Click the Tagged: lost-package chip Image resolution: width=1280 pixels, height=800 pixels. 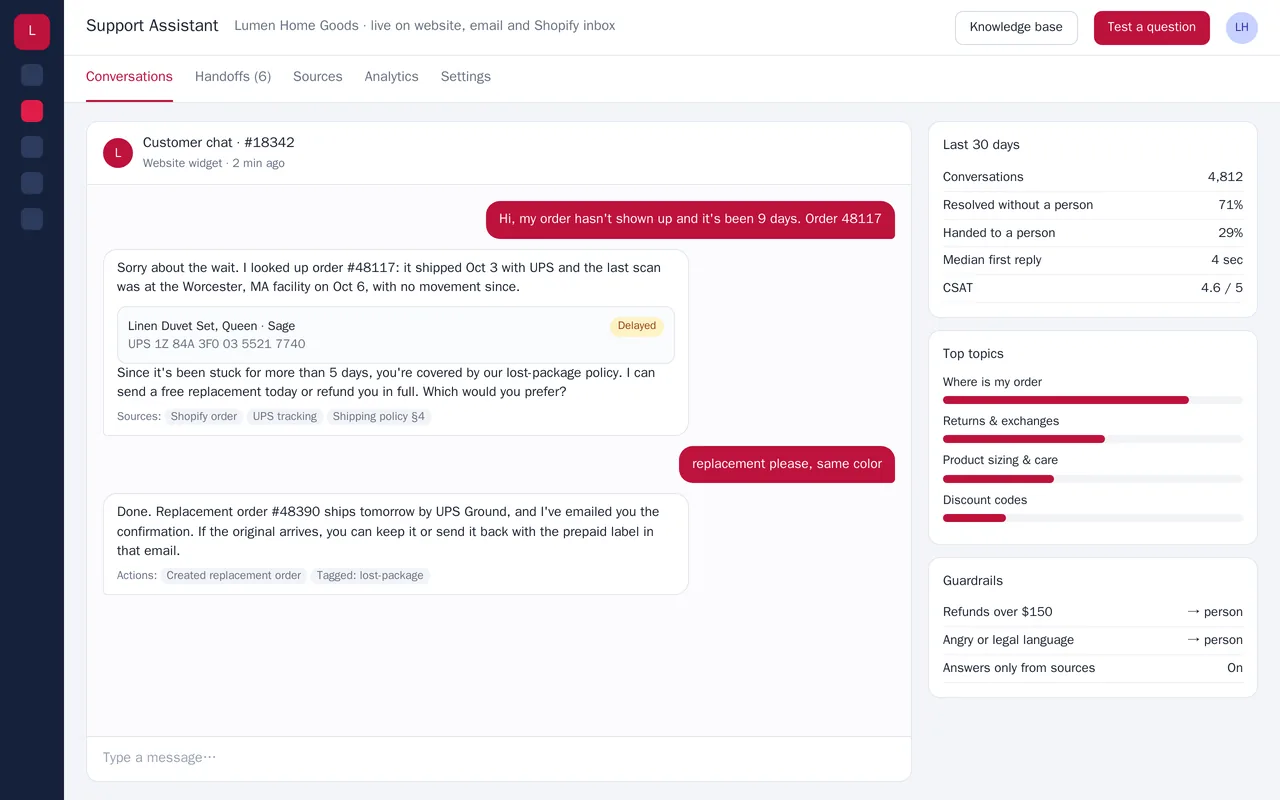(370, 576)
